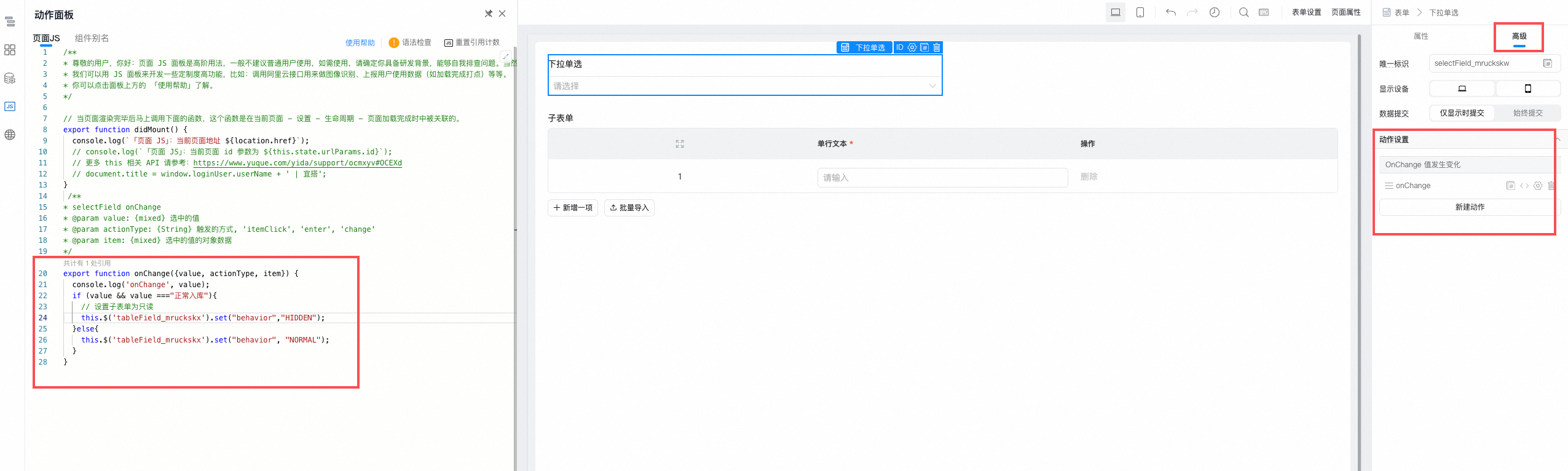Open the data source icon in sidebar
This screenshot has height=471, width=1568.
10,78
